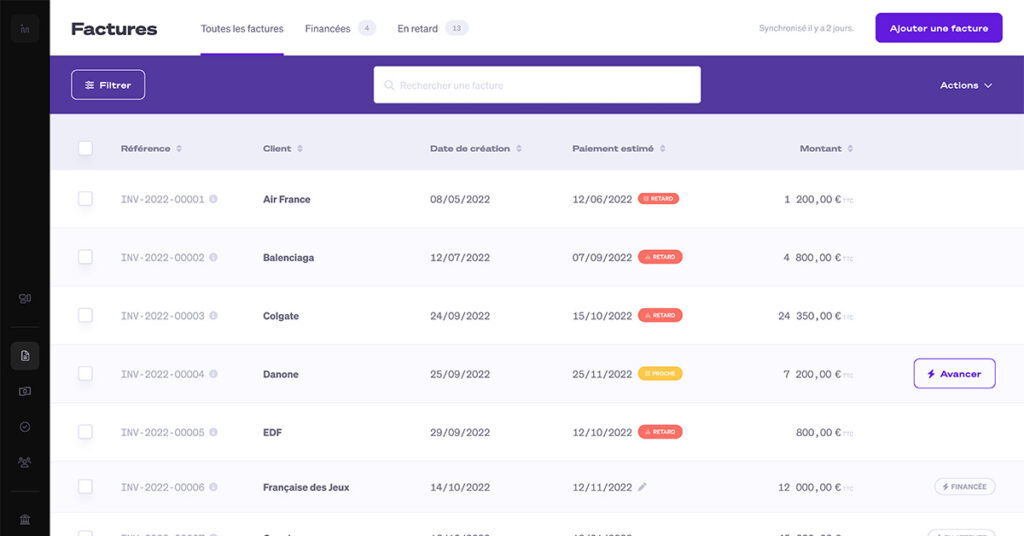Tick the select-all checkbox in table header
The image size is (1024, 536).
tap(85, 148)
